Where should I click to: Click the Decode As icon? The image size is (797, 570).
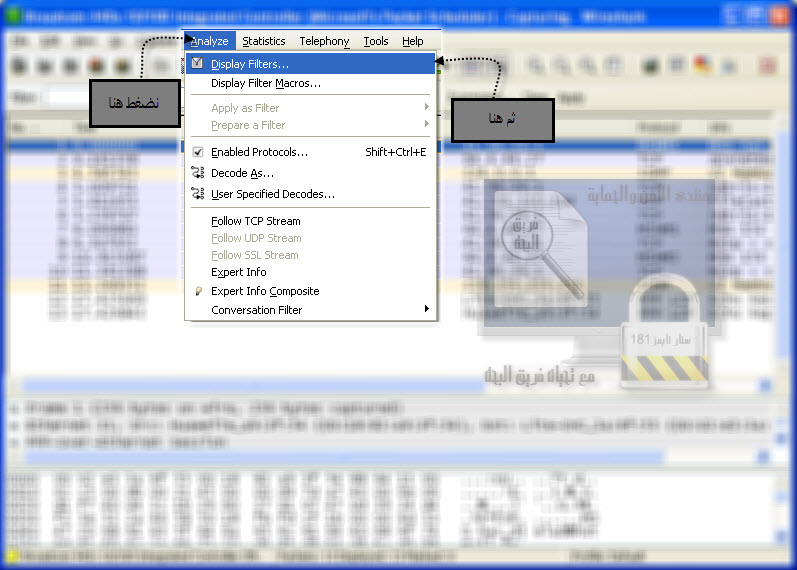point(198,173)
